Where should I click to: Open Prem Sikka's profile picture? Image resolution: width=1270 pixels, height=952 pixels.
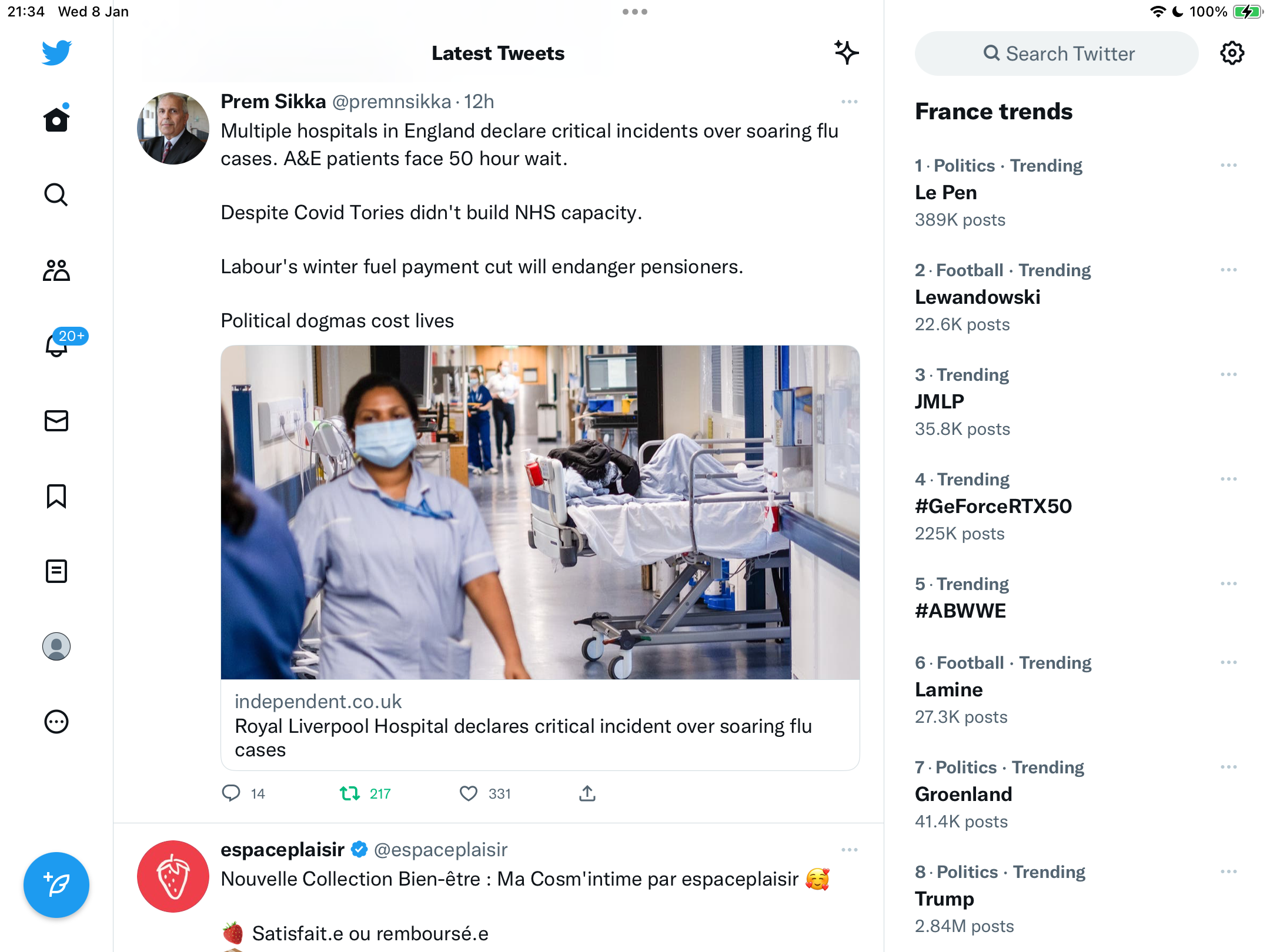coord(173,128)
